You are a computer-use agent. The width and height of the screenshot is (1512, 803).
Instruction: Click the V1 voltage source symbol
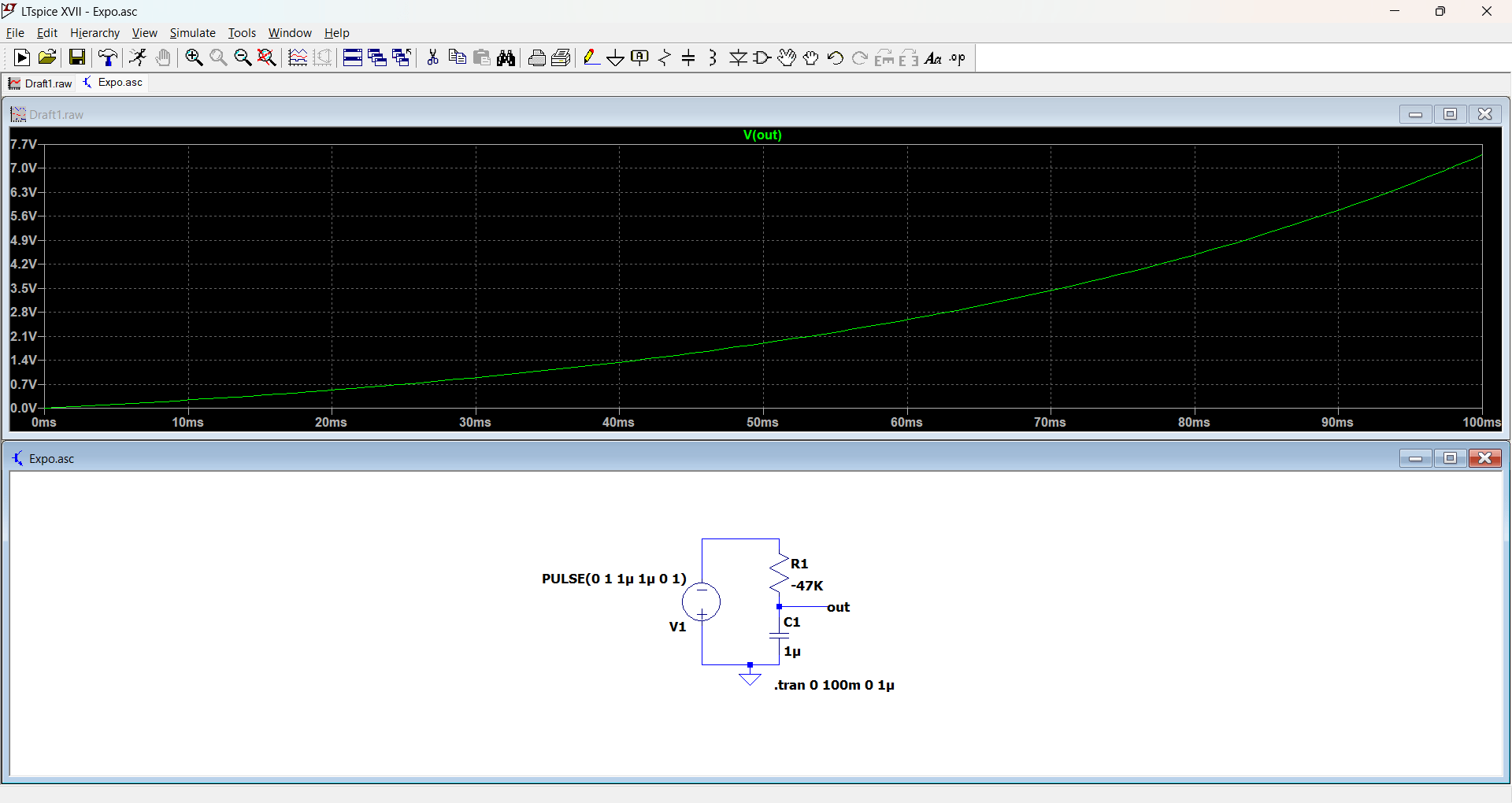click(701, 602)
